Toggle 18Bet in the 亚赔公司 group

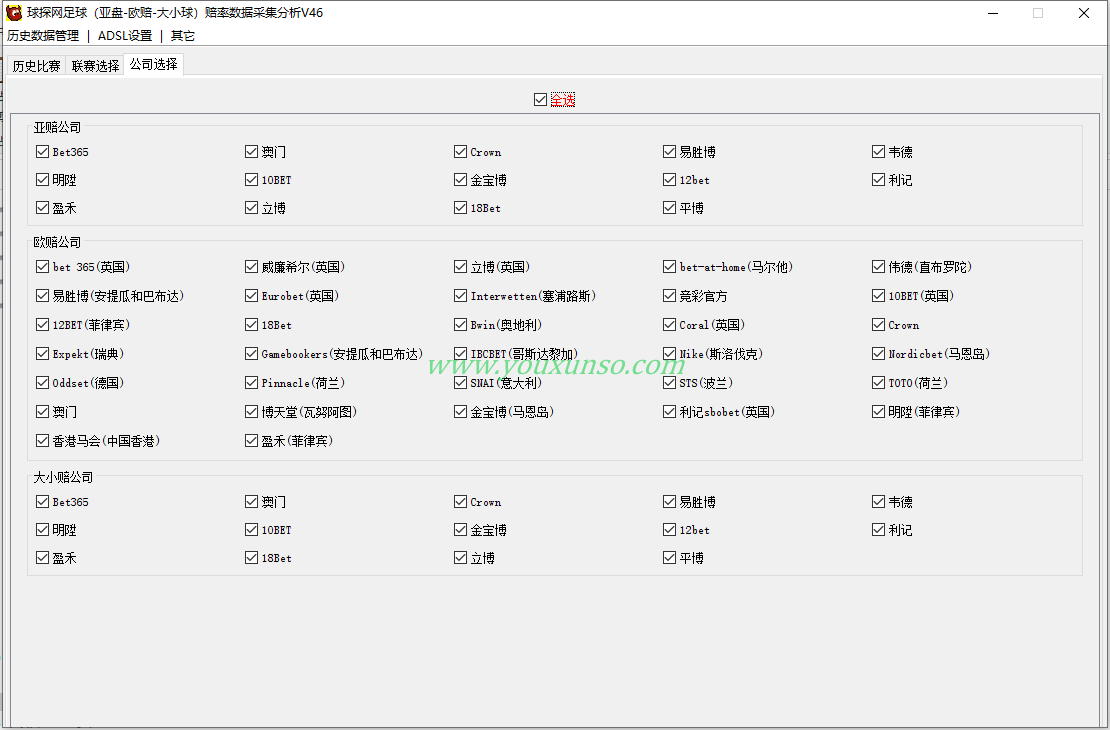point(460,207)
